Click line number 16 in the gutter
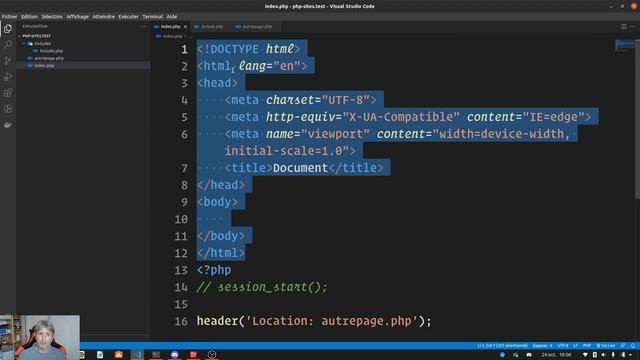Viewport: 640px width, 360px height. pyautogui.click(x=181, y=321)
